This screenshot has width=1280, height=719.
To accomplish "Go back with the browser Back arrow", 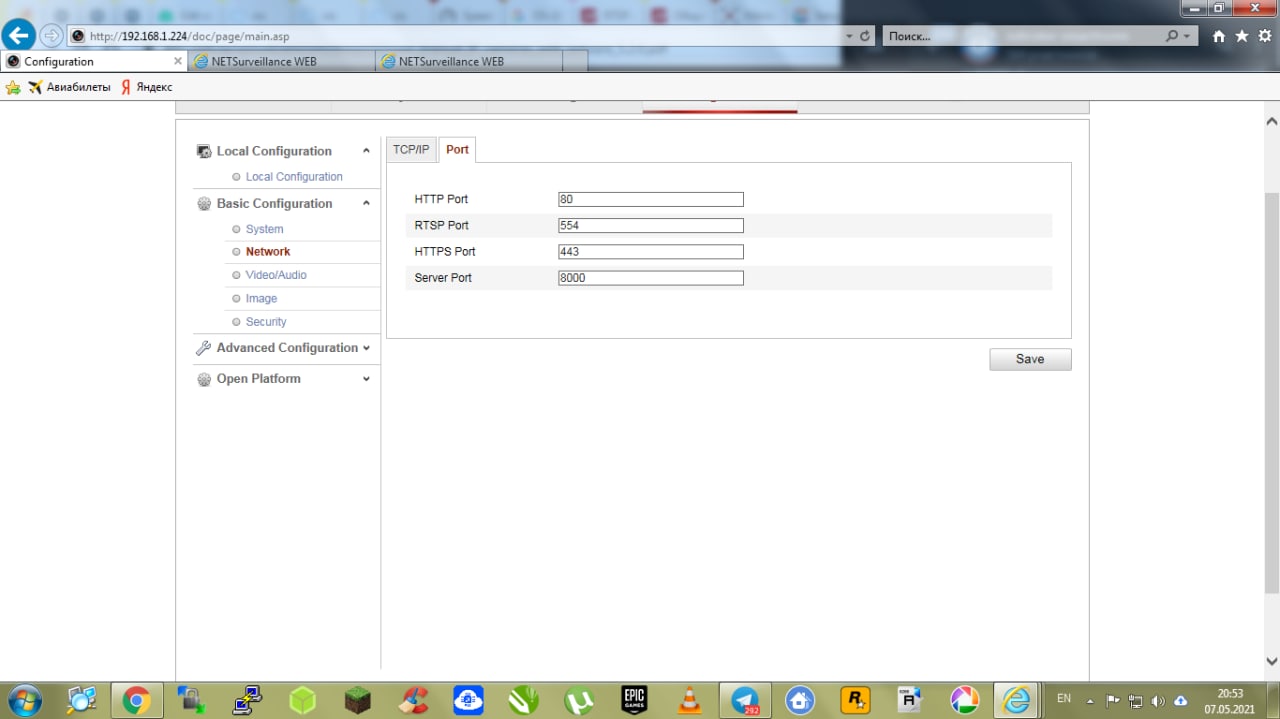I will point(18,35).
